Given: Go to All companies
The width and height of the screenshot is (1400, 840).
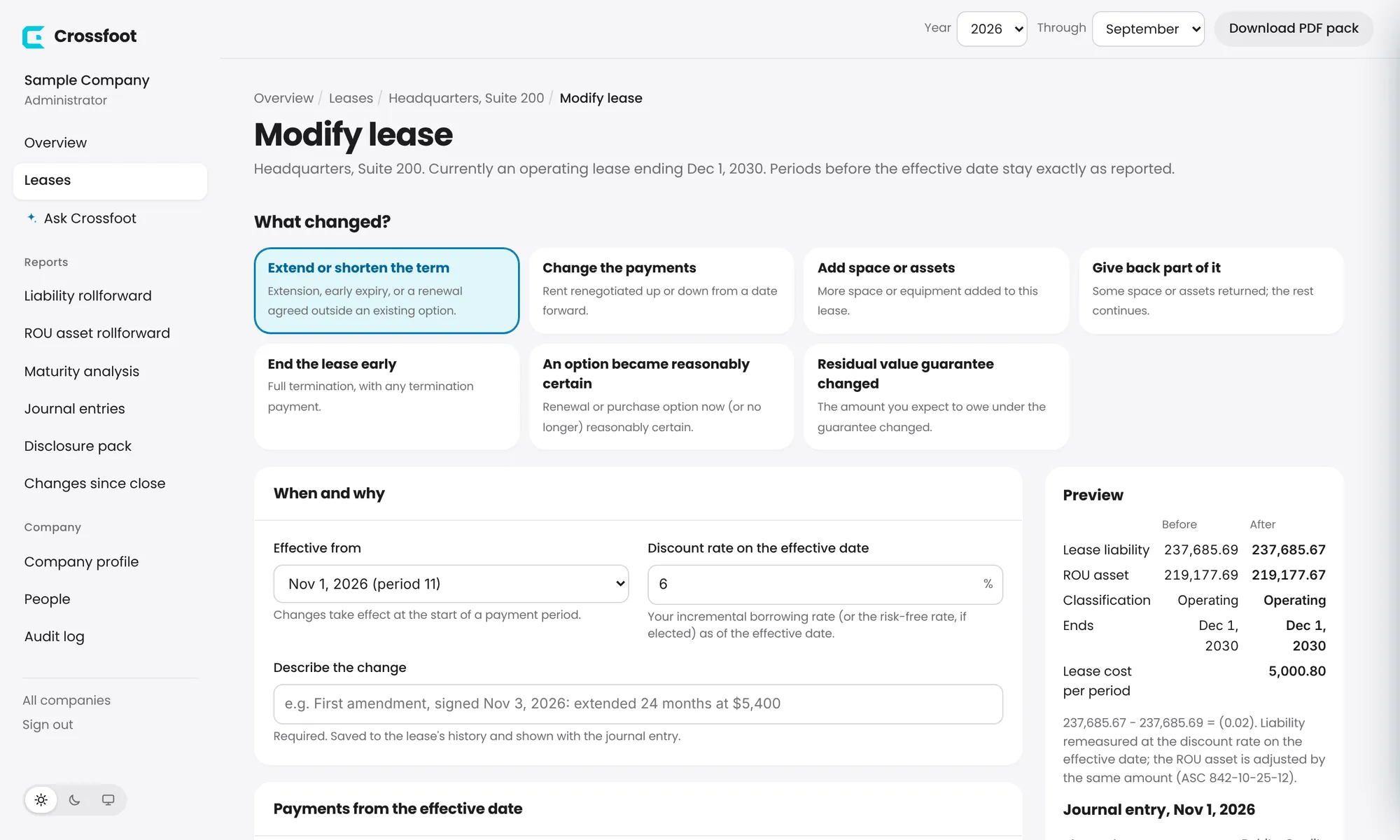Looking at the screenshot, I should [x=66, y=701].
